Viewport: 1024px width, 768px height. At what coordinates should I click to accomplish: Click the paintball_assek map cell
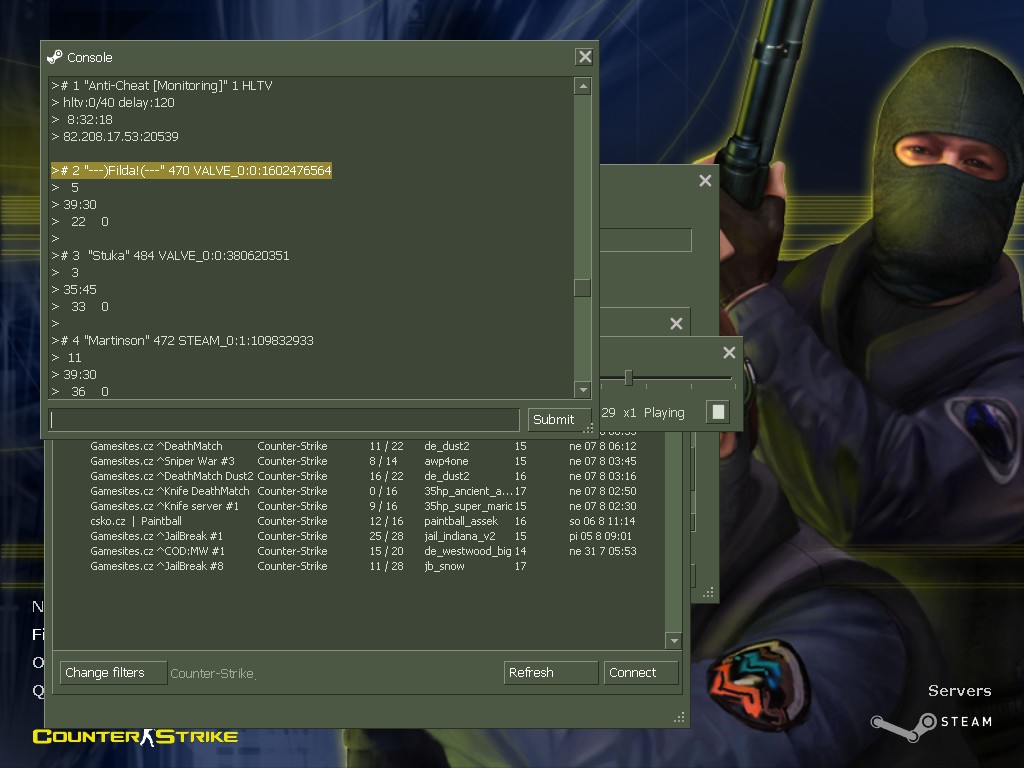coord(461,521)
